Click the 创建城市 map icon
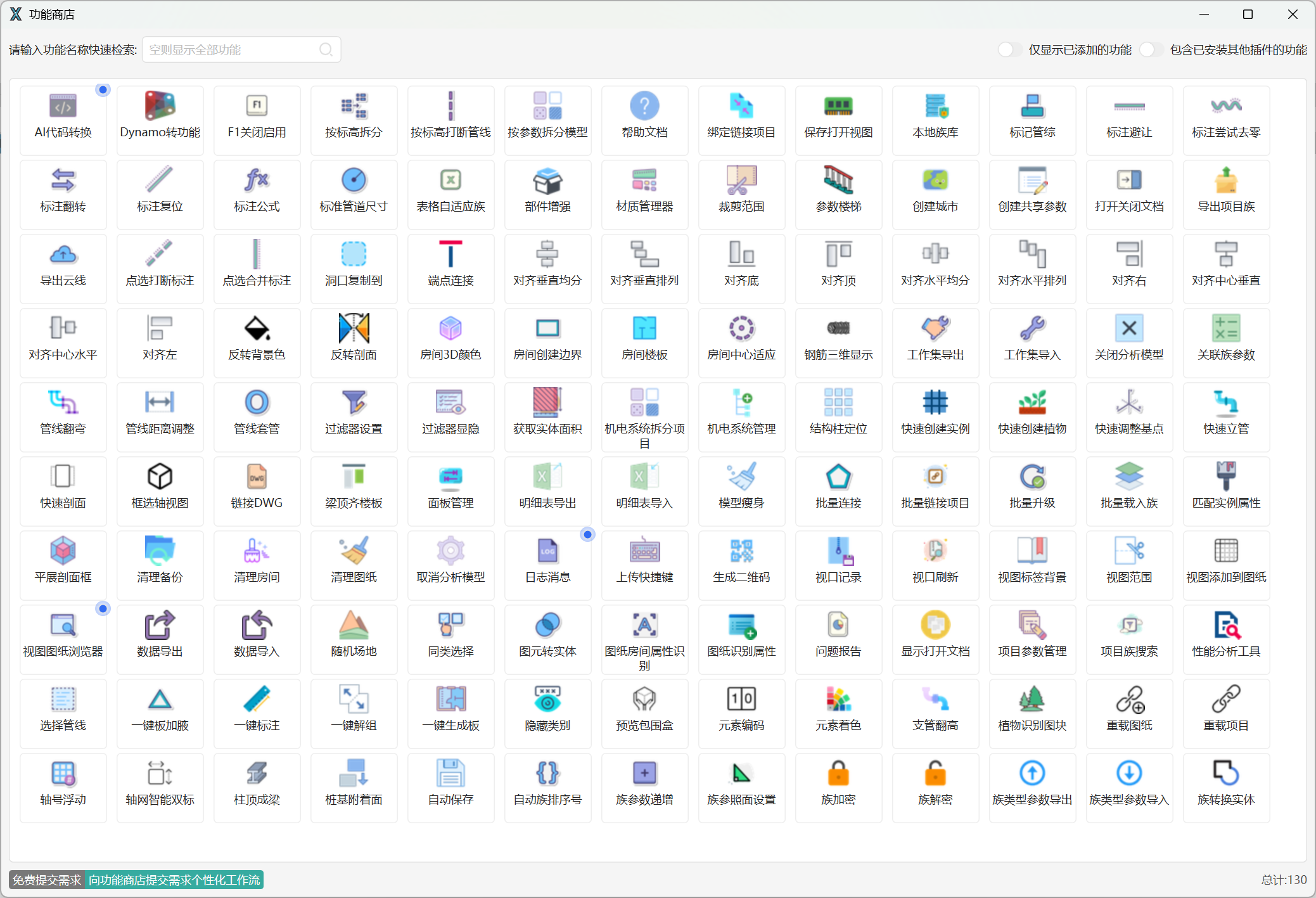This screenshot has height=898, width=1316. tap(935, 181)
